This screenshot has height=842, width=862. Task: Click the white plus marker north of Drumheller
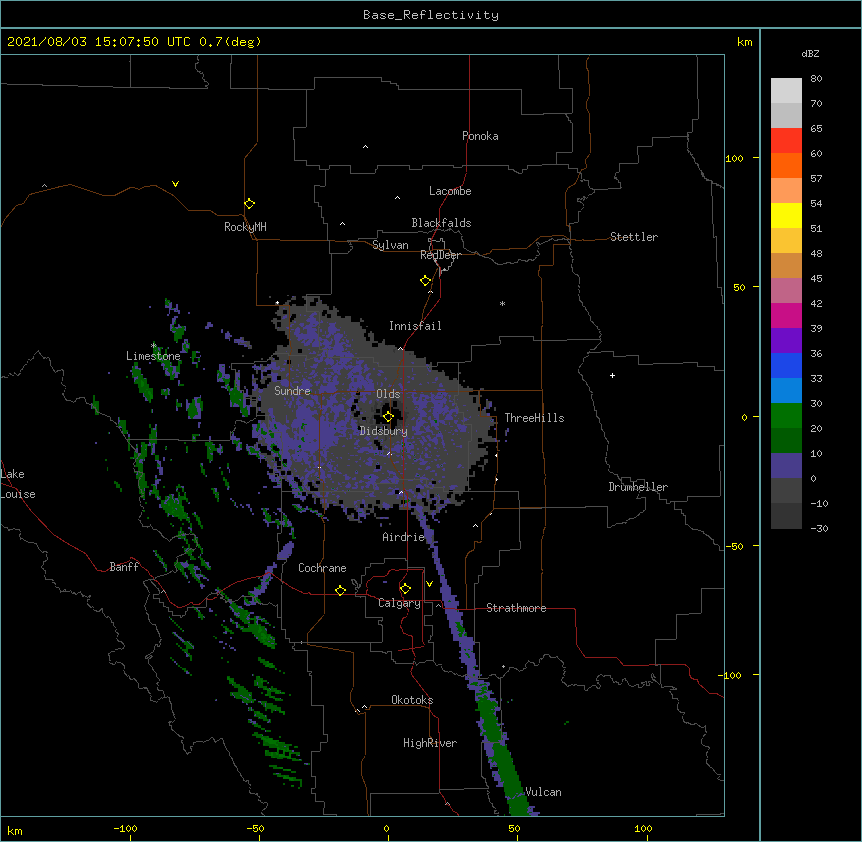612,375
